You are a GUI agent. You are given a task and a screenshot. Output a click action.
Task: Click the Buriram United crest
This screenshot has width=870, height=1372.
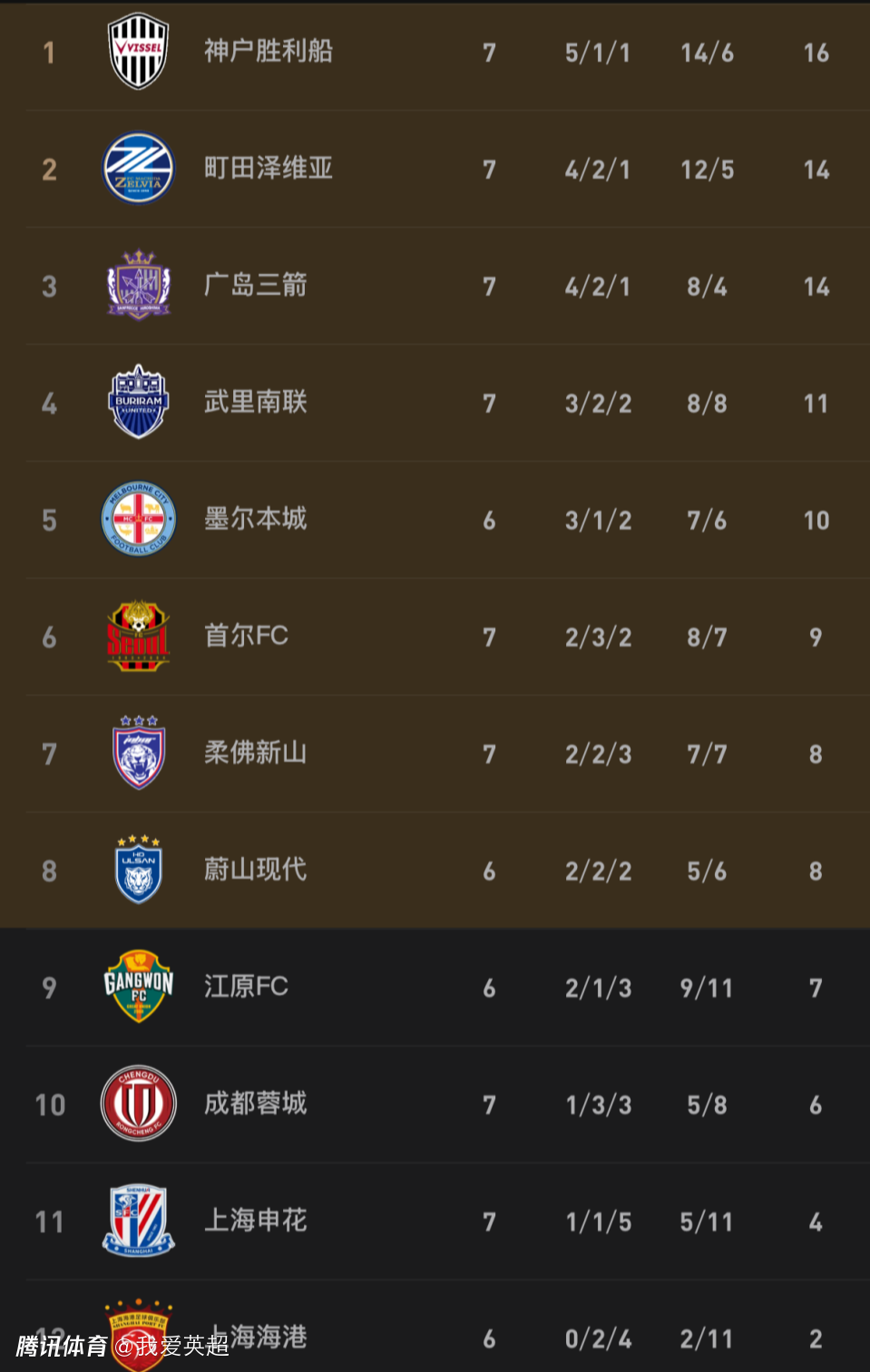[x=138, y=402]
